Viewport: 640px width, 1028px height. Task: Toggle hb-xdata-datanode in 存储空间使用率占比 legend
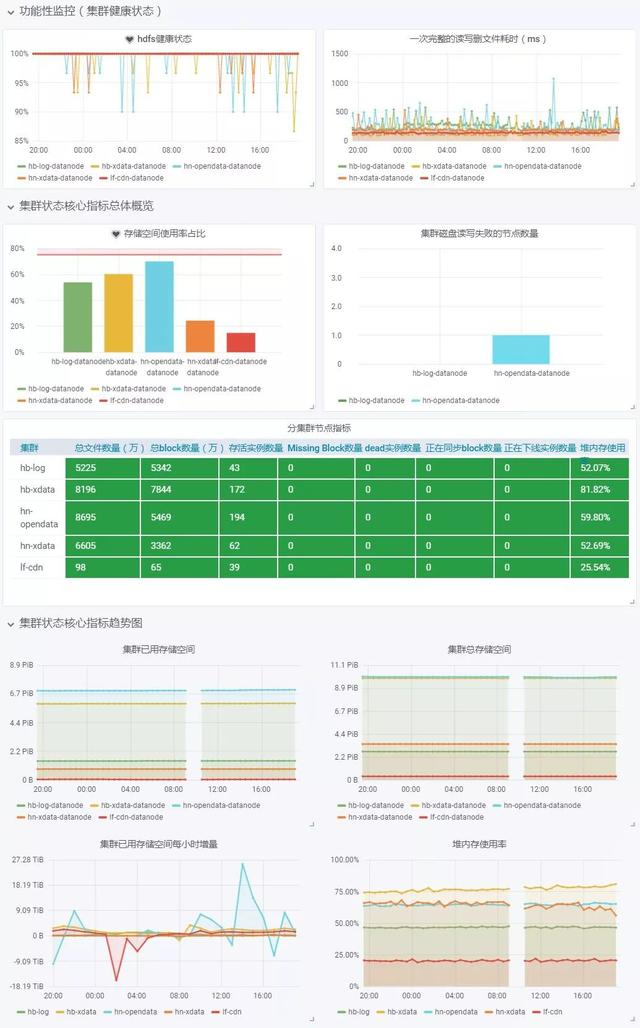133,389
